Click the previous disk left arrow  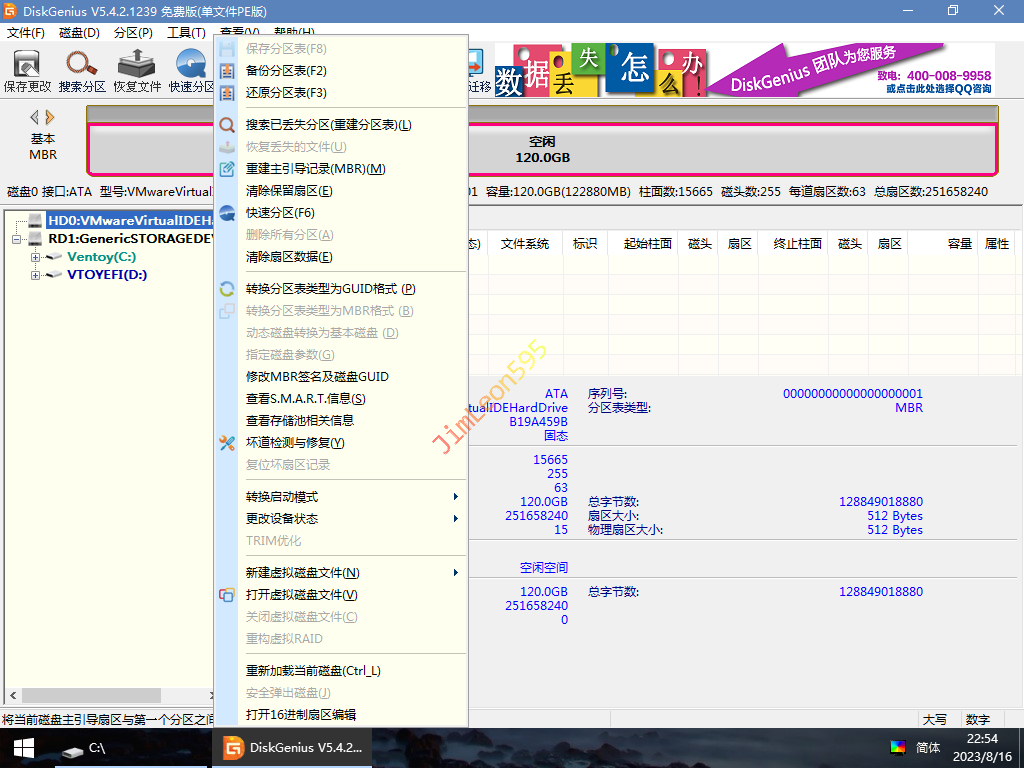click(x=34, y=117)
